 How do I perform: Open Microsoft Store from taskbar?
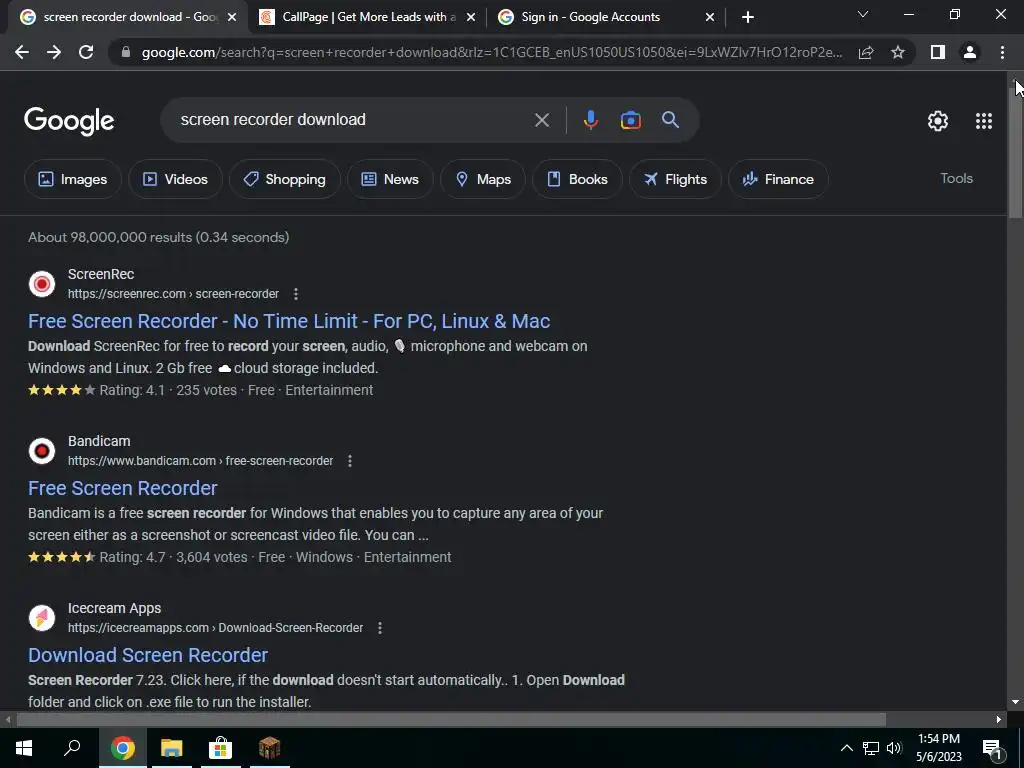[220, 748]
